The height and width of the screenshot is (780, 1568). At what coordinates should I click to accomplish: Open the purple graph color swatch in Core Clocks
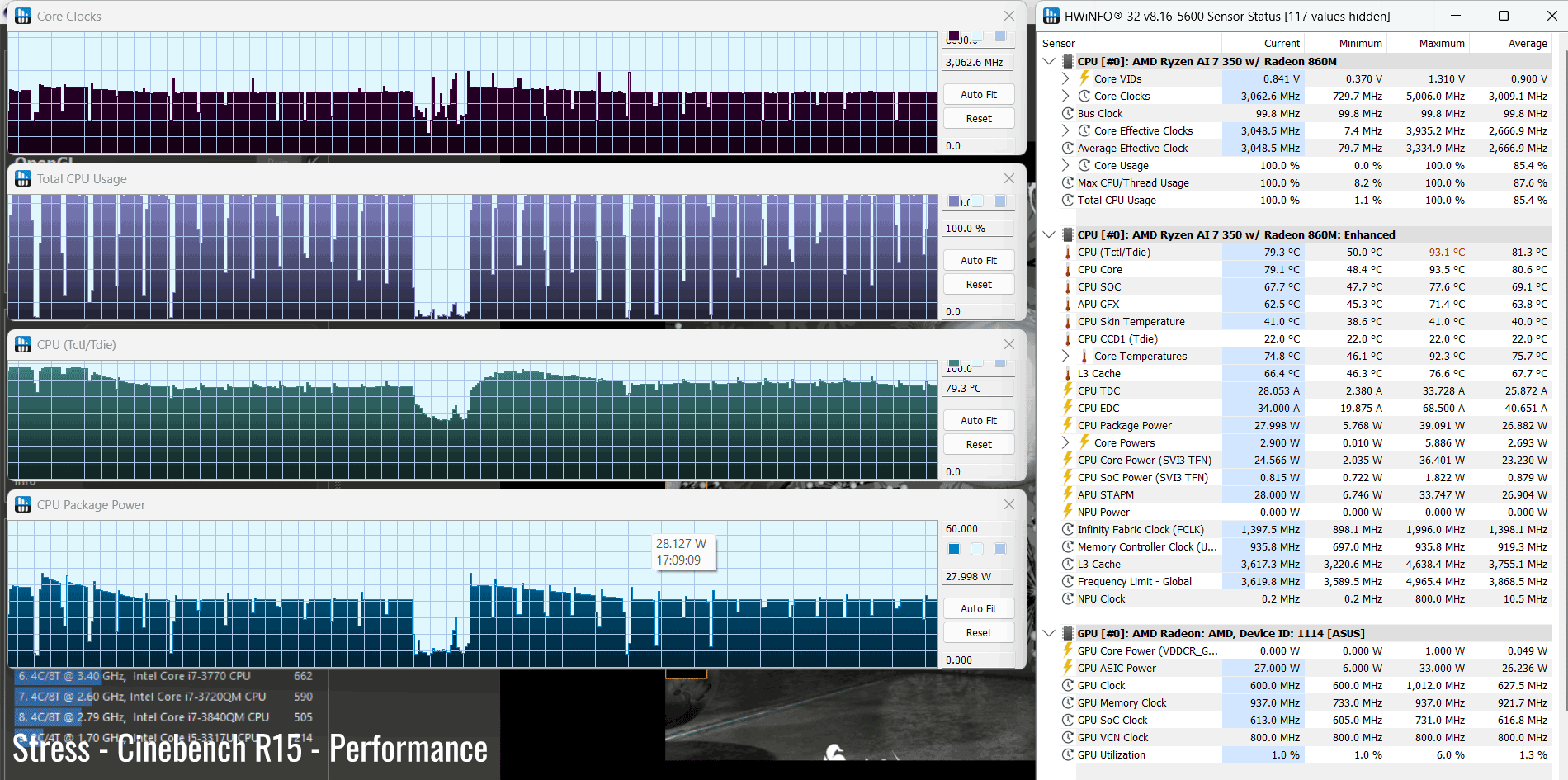coord(954,35)
